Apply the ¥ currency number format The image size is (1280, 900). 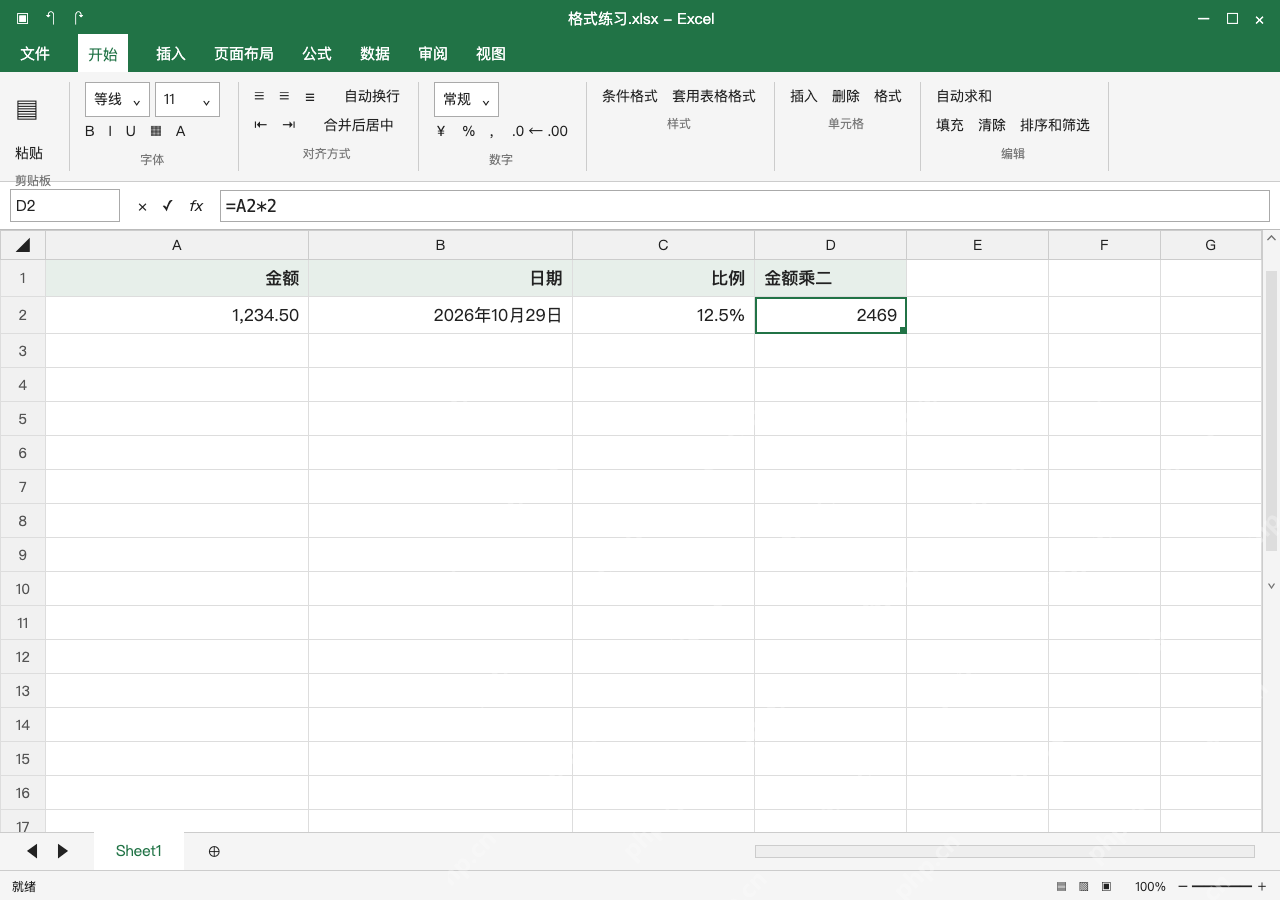point(441,131)
